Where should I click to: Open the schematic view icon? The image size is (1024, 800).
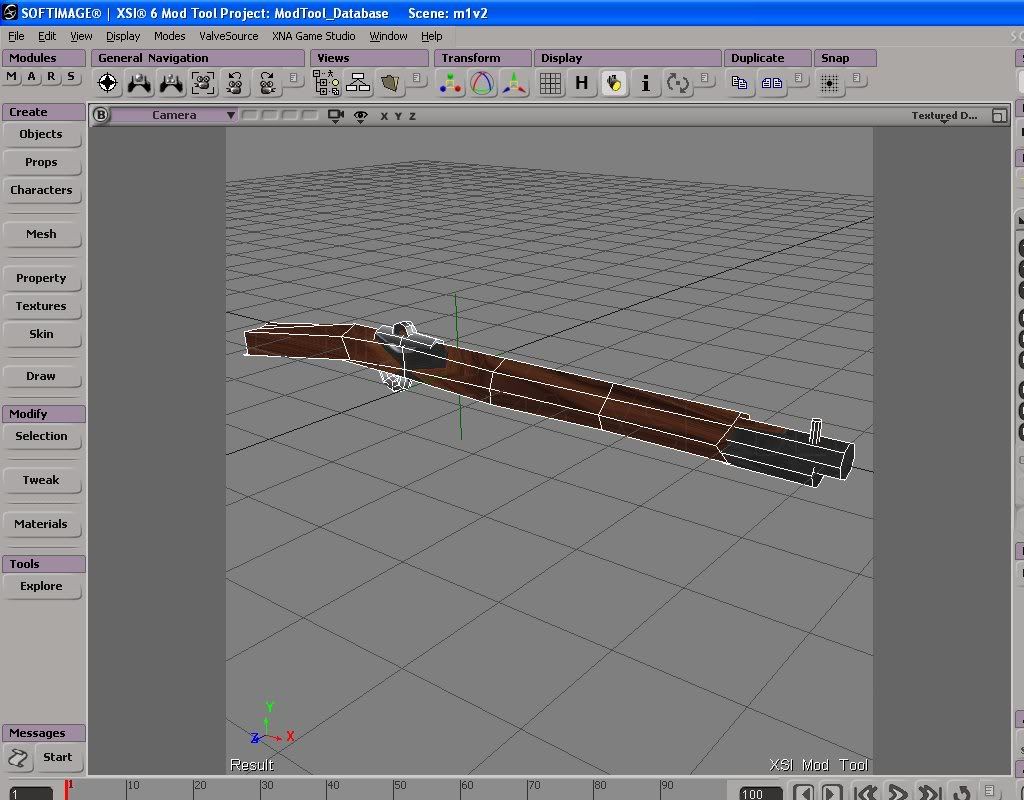pos(358,83)
